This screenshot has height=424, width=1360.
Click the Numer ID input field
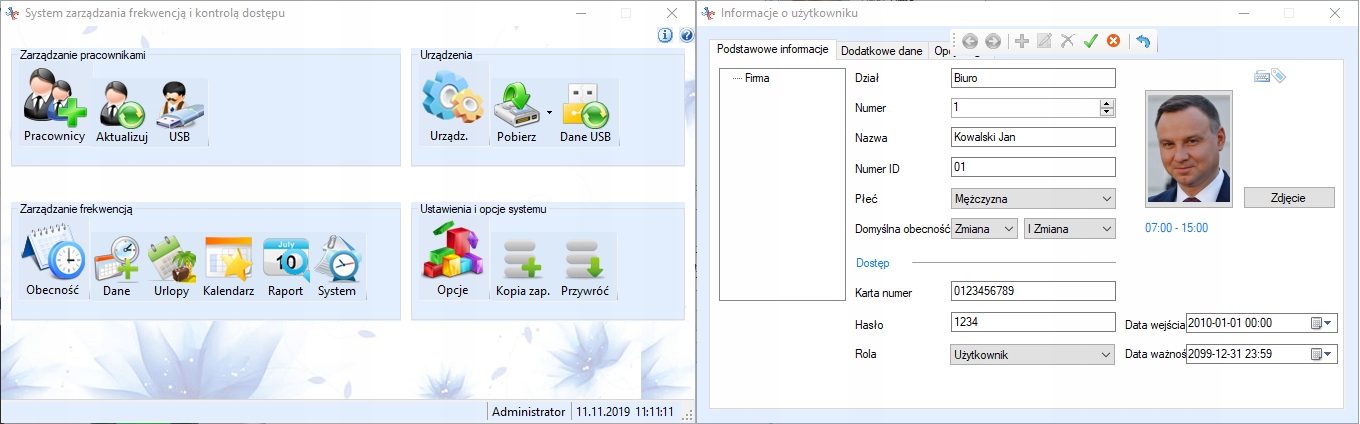[1032, 167]
